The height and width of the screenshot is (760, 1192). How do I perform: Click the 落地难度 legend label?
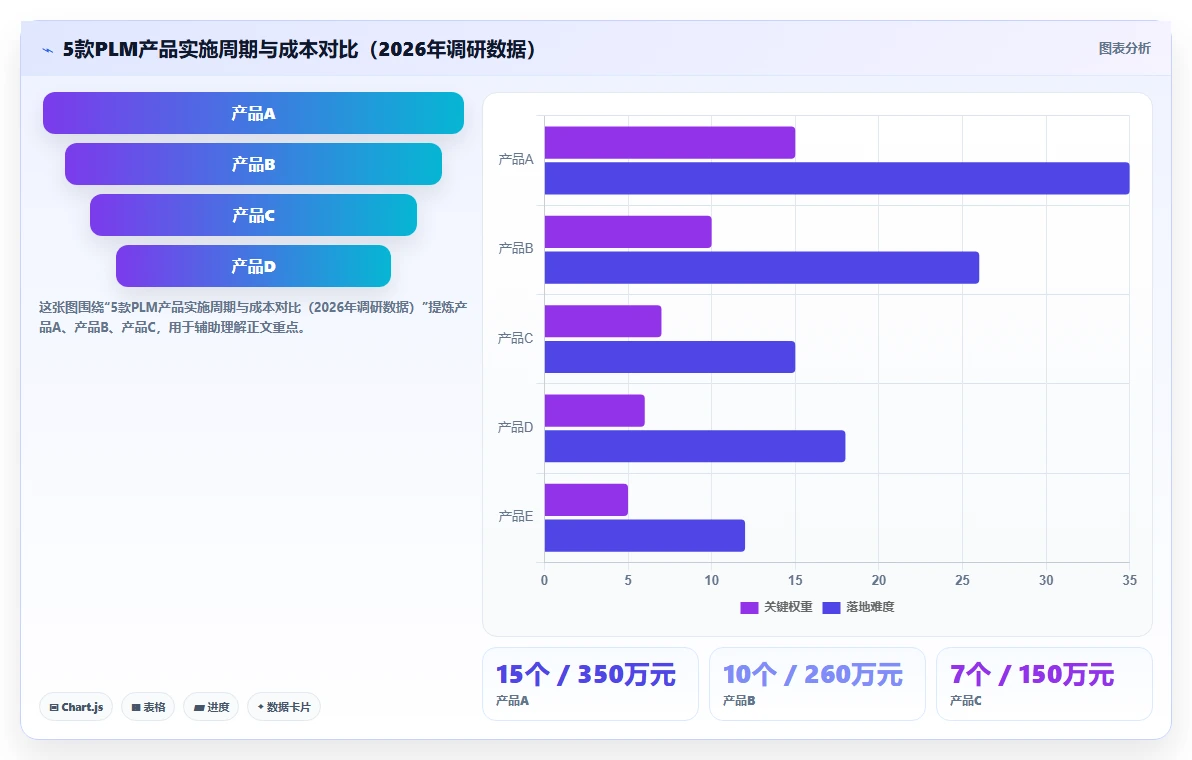870,607
